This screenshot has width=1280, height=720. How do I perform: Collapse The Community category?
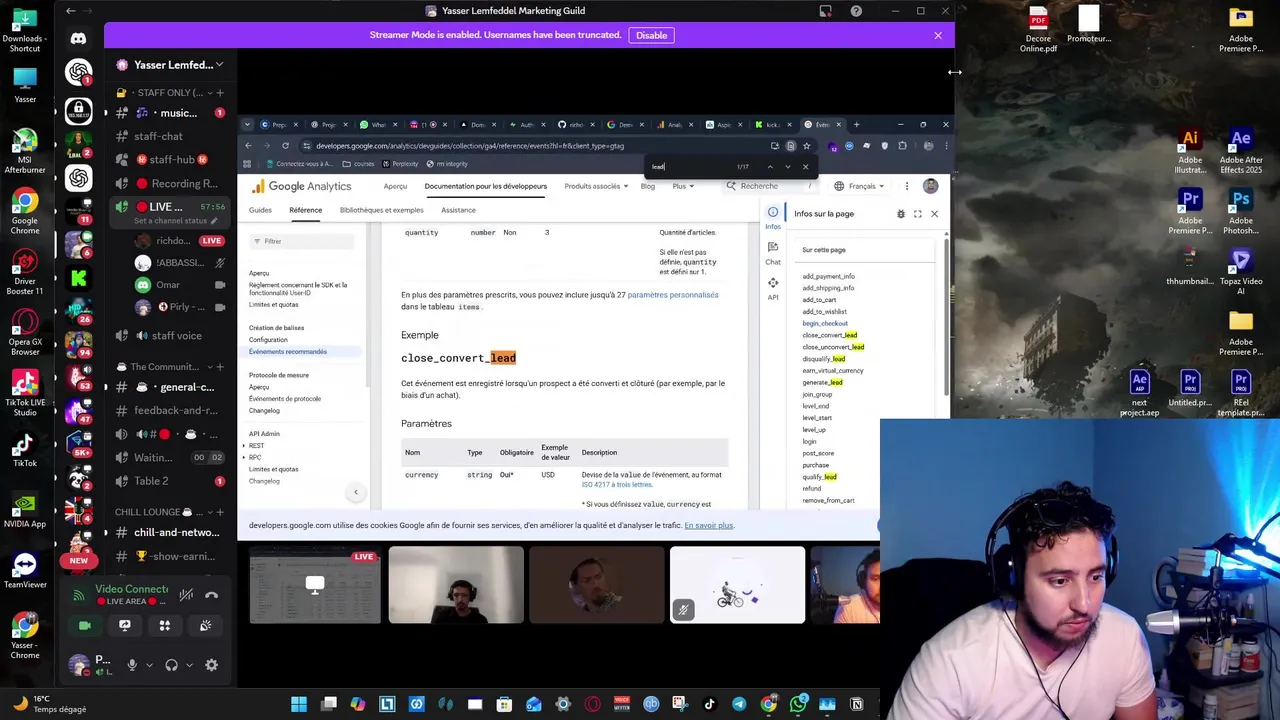165,367
